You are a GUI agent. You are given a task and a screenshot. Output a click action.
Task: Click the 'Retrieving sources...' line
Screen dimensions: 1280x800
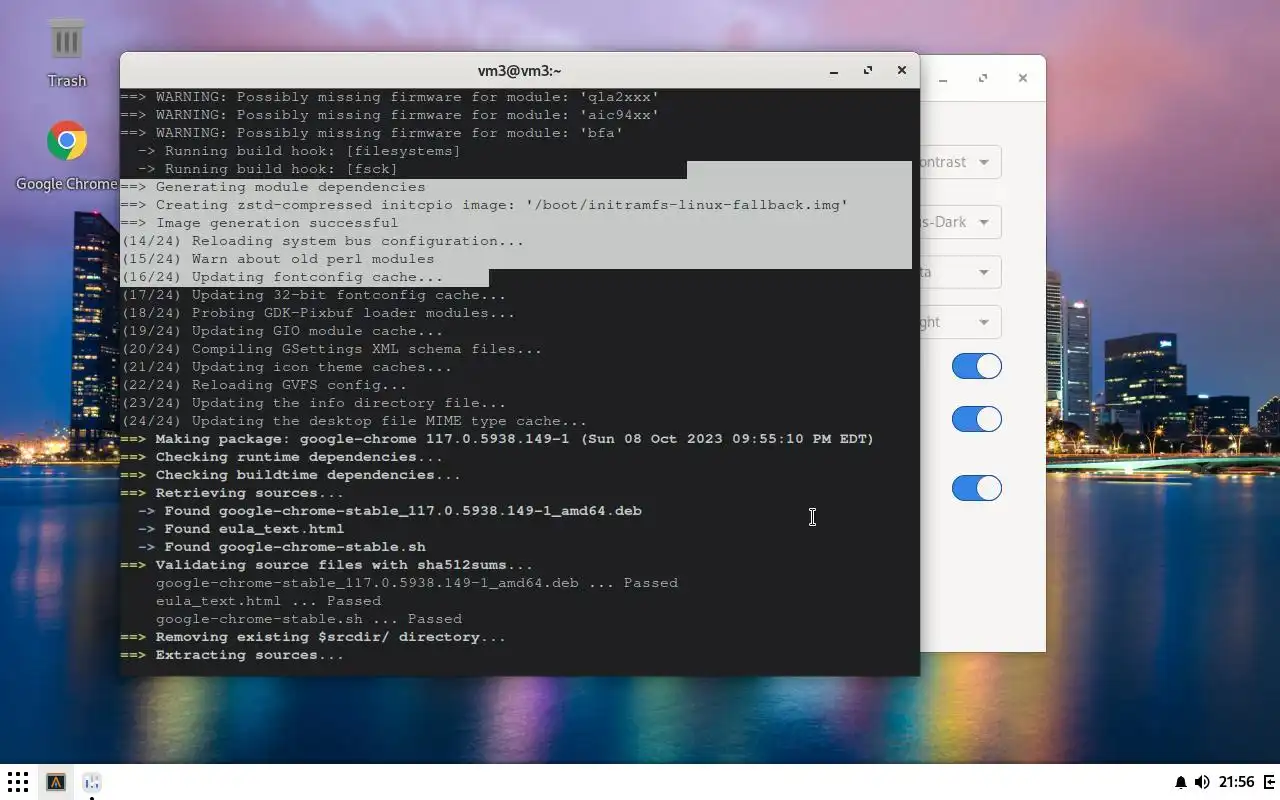pos(232,493)
